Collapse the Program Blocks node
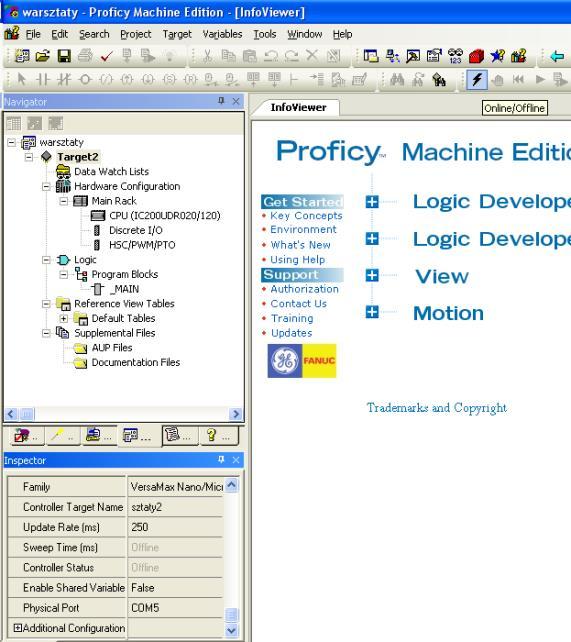 (x=63, y=275)
